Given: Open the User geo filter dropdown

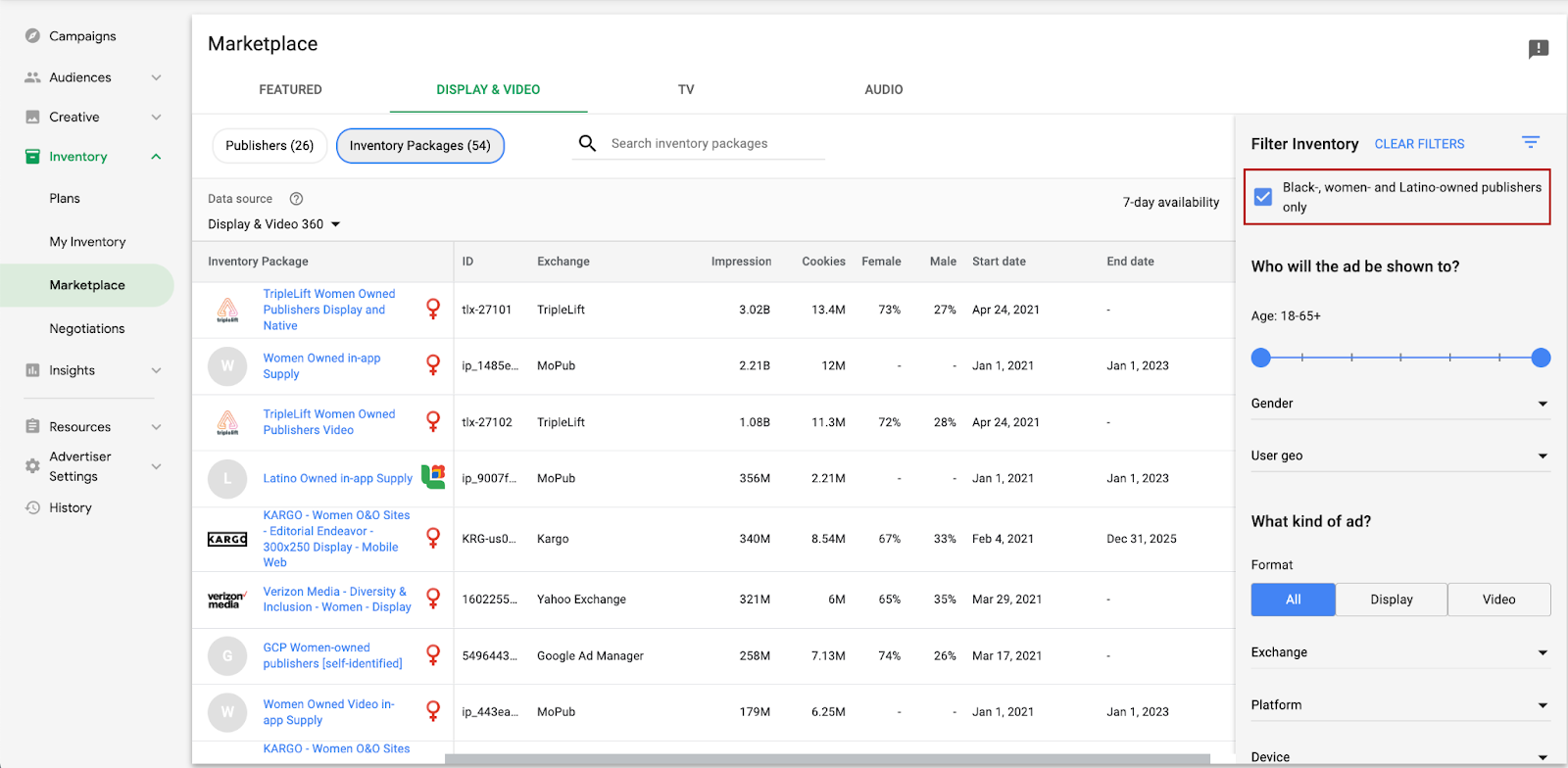Looking at the screenshot, I should (1400, 456).
